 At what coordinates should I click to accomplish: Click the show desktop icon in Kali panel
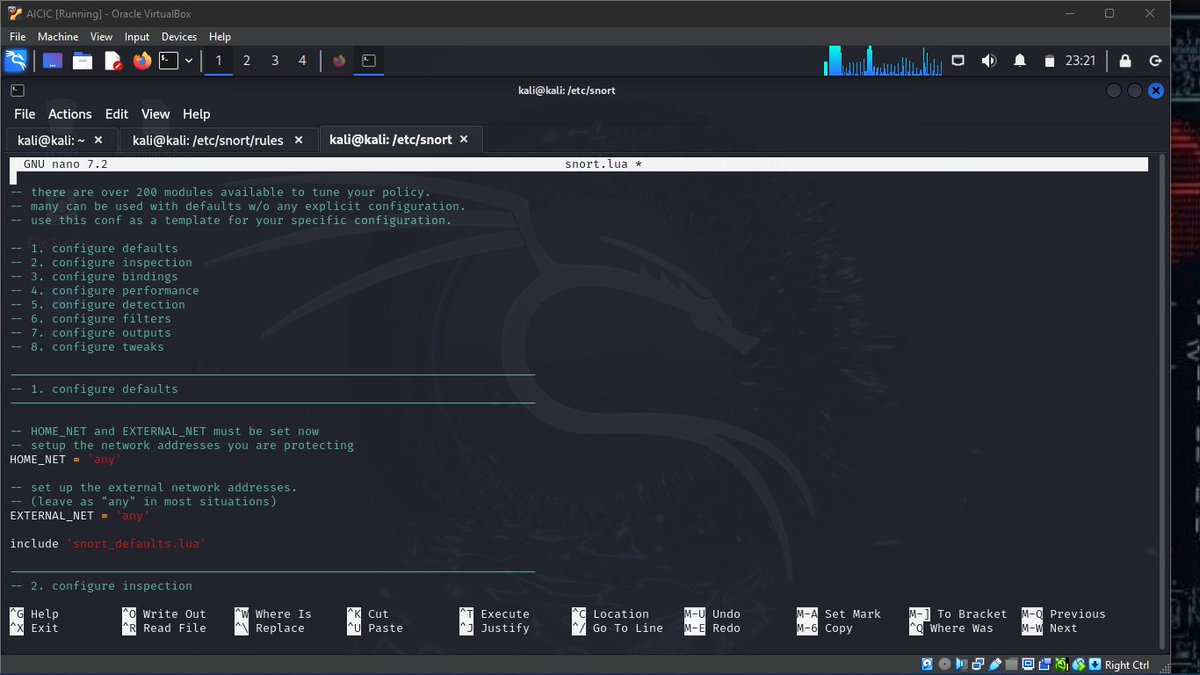(52, 61)
